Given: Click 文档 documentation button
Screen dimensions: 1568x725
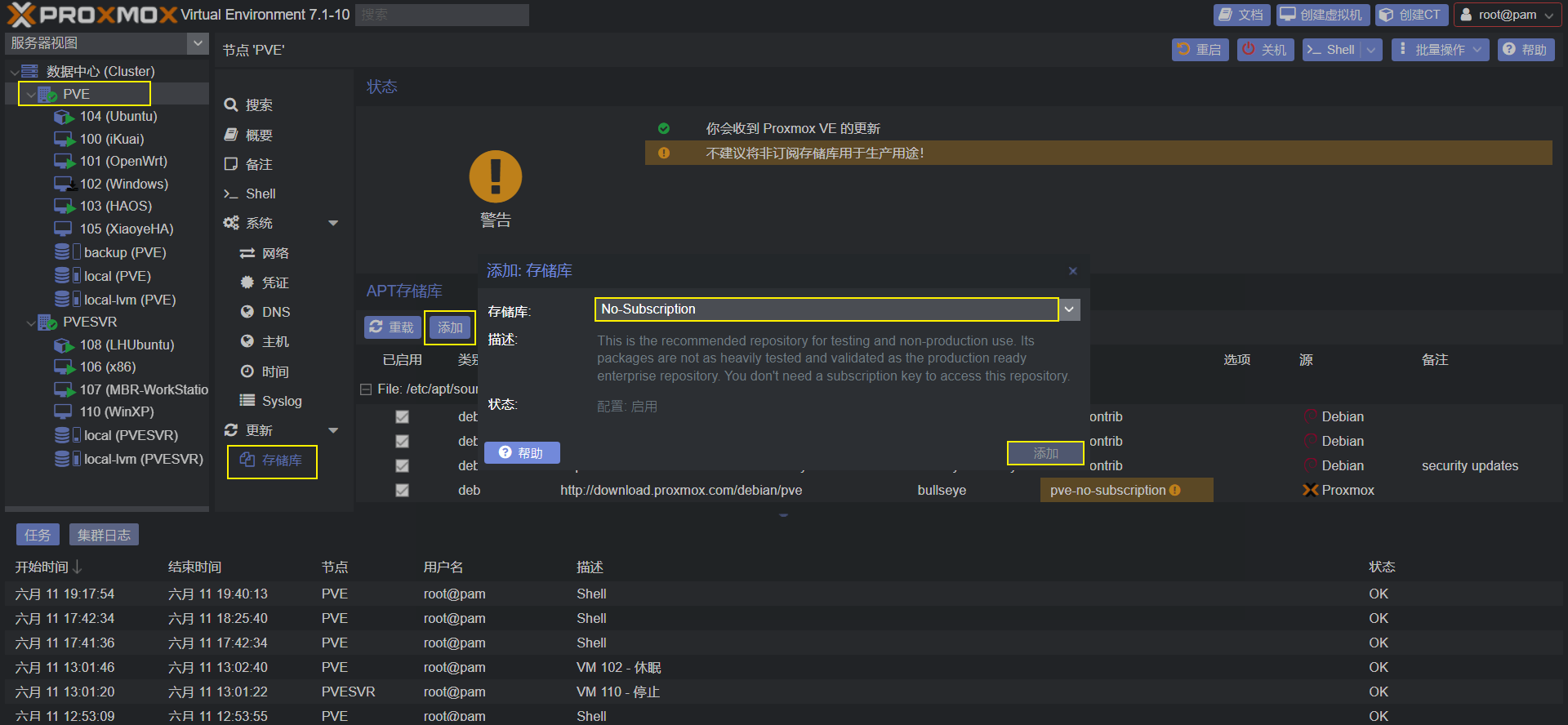Looking at the screenshot, I should click(x=1242, y=15).
